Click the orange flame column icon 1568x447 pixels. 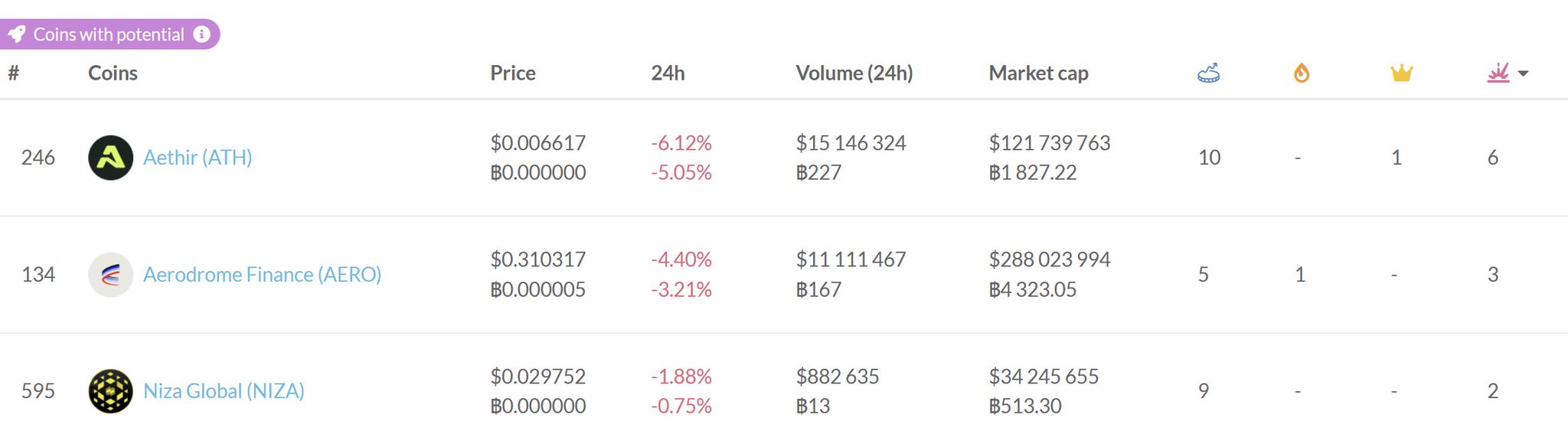pos(1301,73)
